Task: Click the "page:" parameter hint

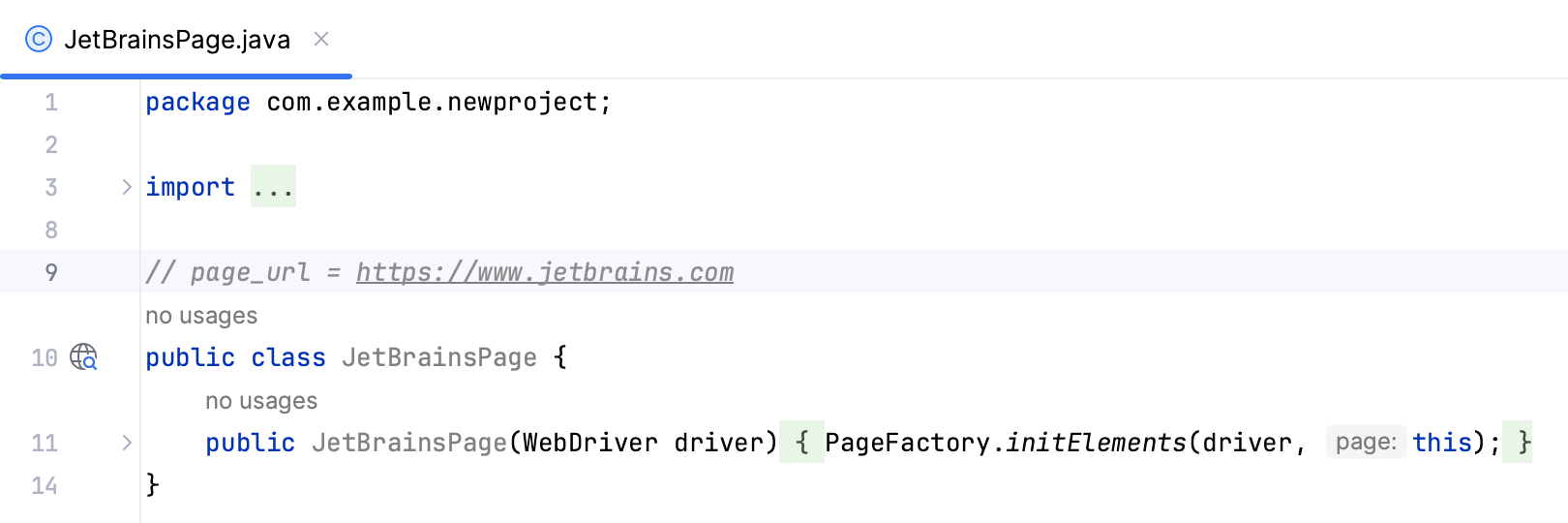Action: 1366,443
